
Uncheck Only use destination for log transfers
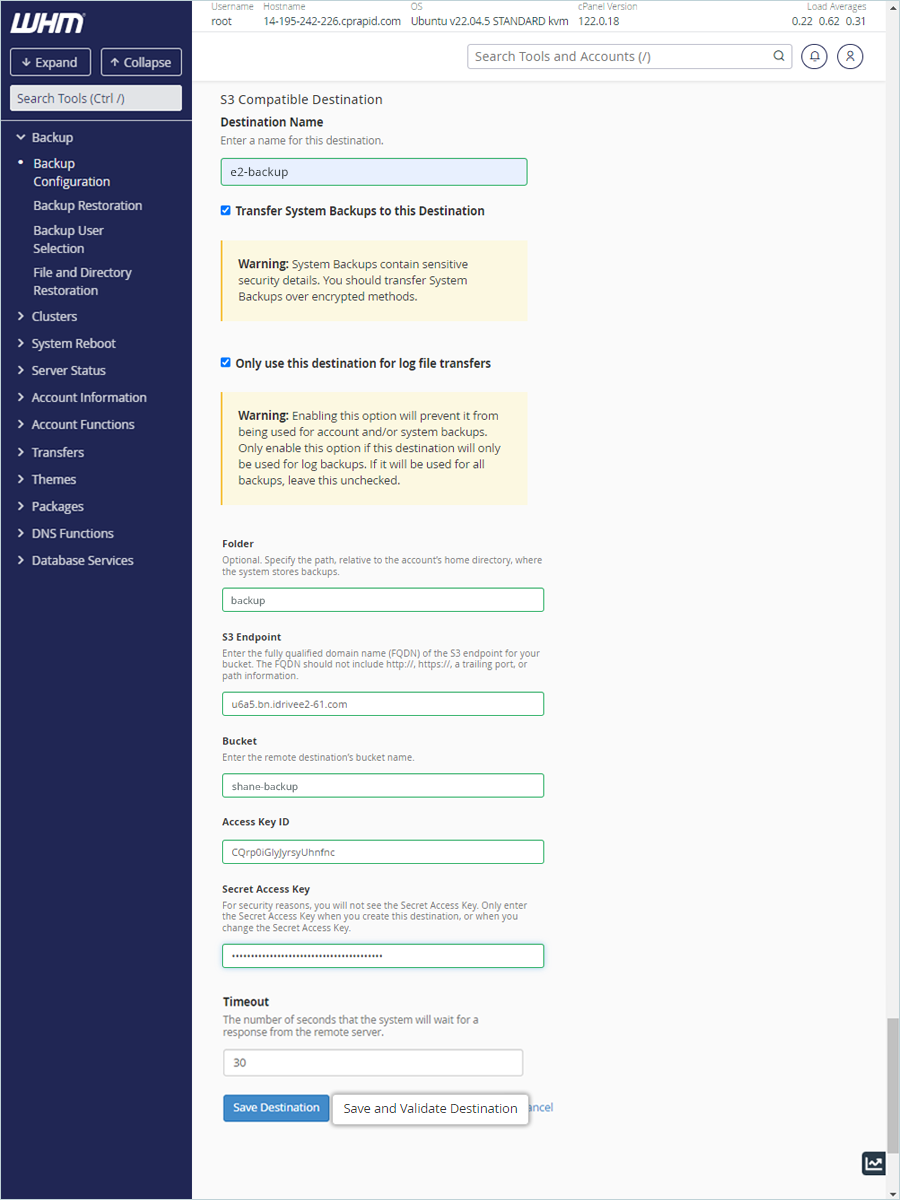(x=226, y=363)
